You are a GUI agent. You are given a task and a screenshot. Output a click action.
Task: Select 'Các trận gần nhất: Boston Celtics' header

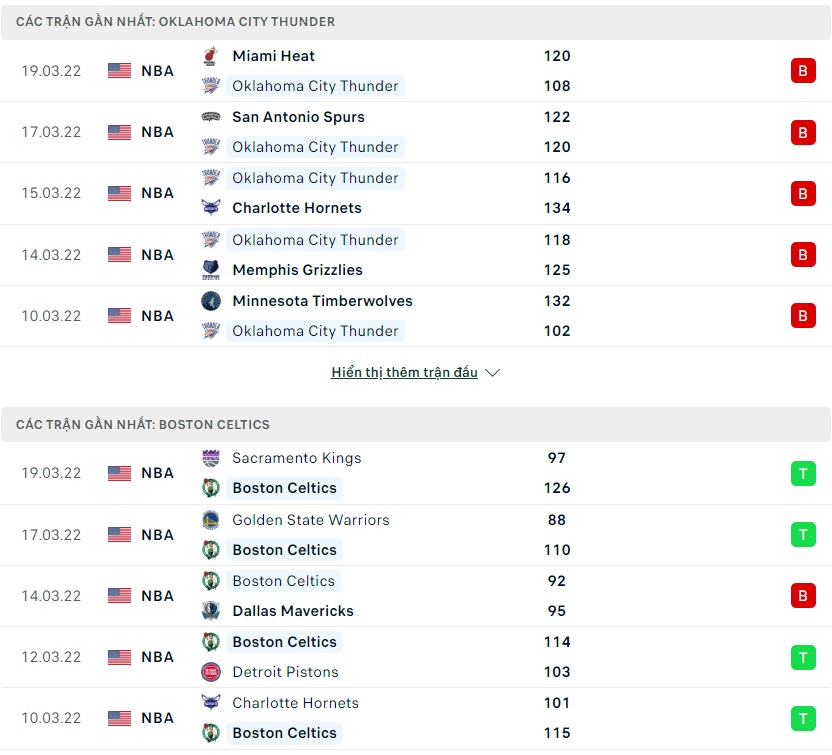(143, 424)
